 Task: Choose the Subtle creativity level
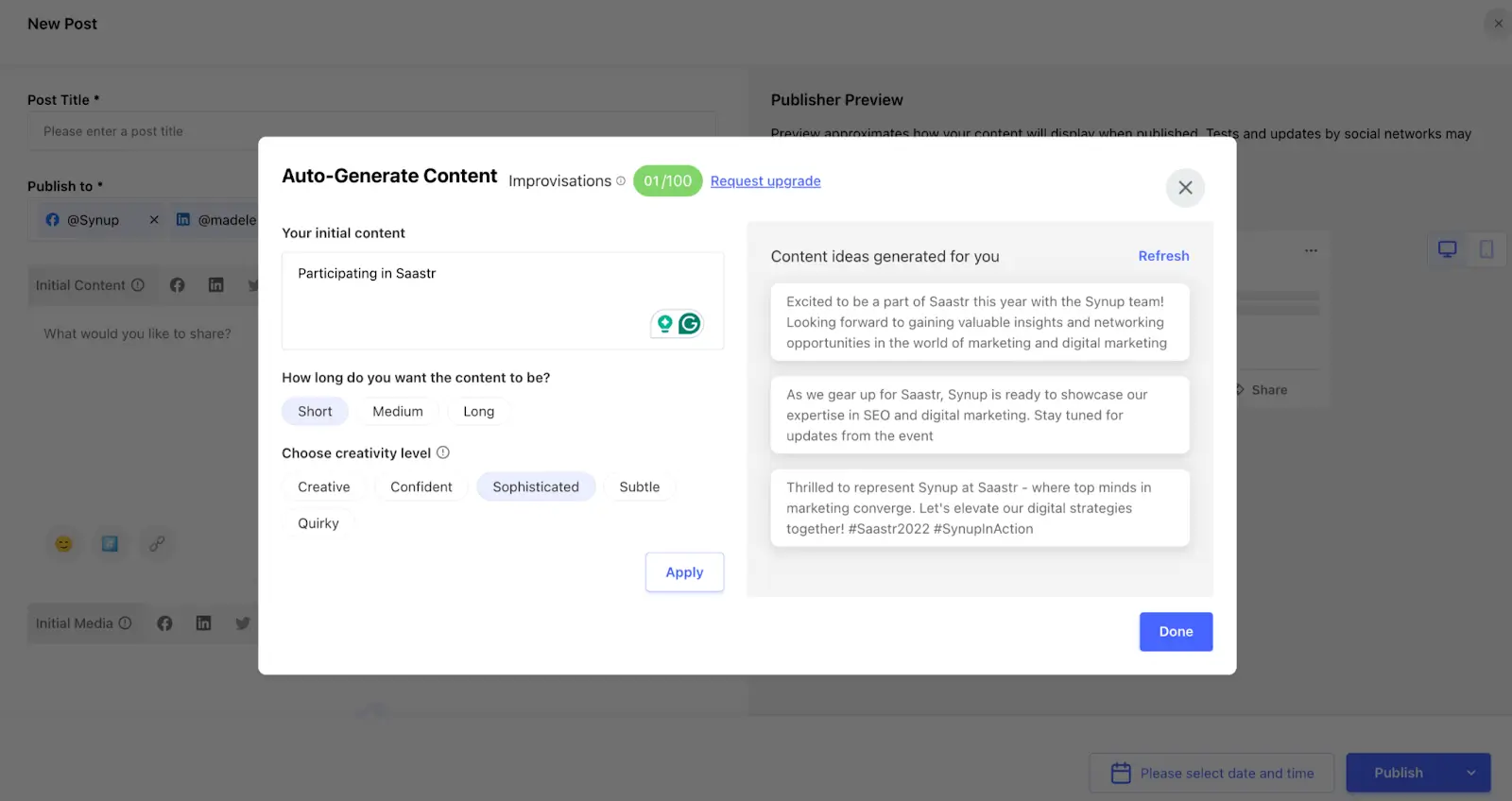point(640,487)
